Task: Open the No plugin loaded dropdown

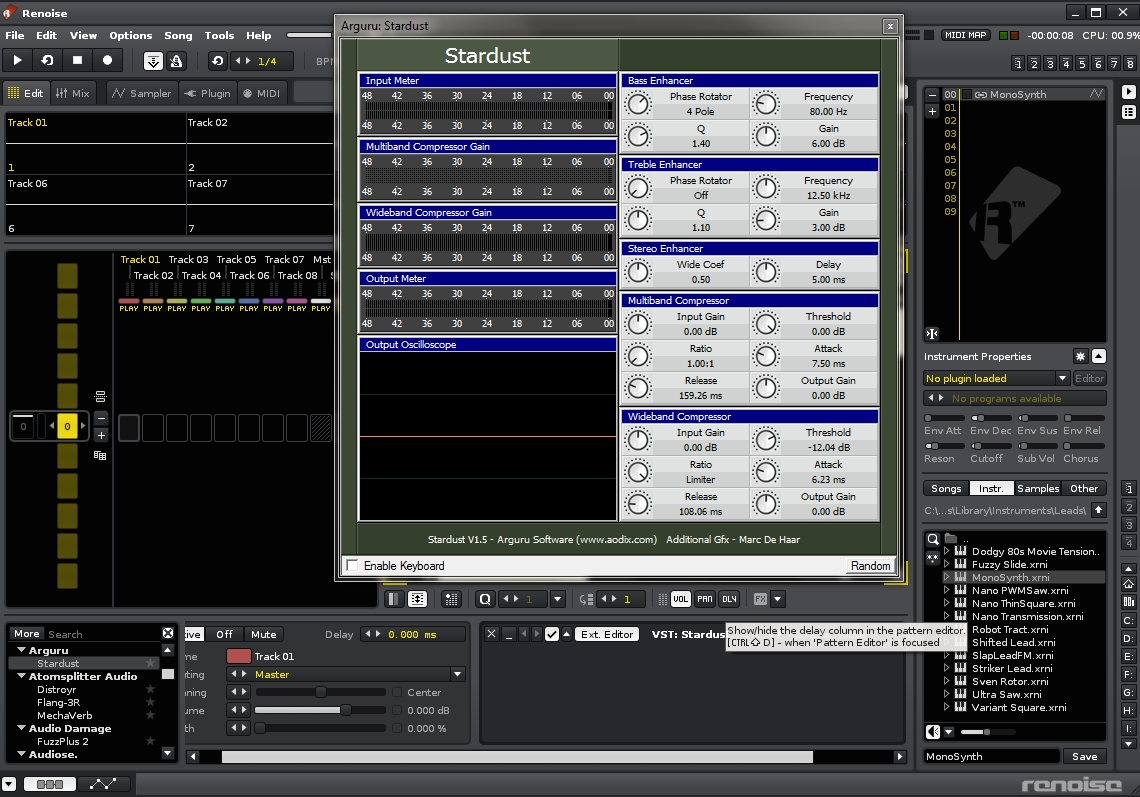Action: tap(996, 378)
